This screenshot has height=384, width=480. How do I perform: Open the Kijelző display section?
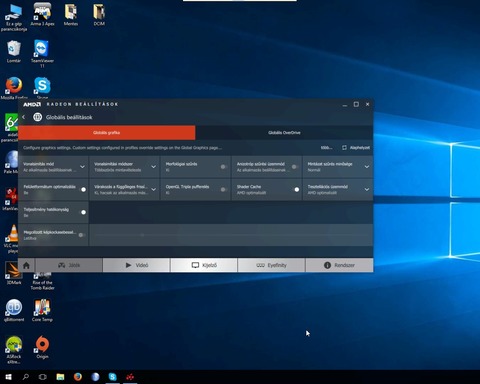coord(204,265)
